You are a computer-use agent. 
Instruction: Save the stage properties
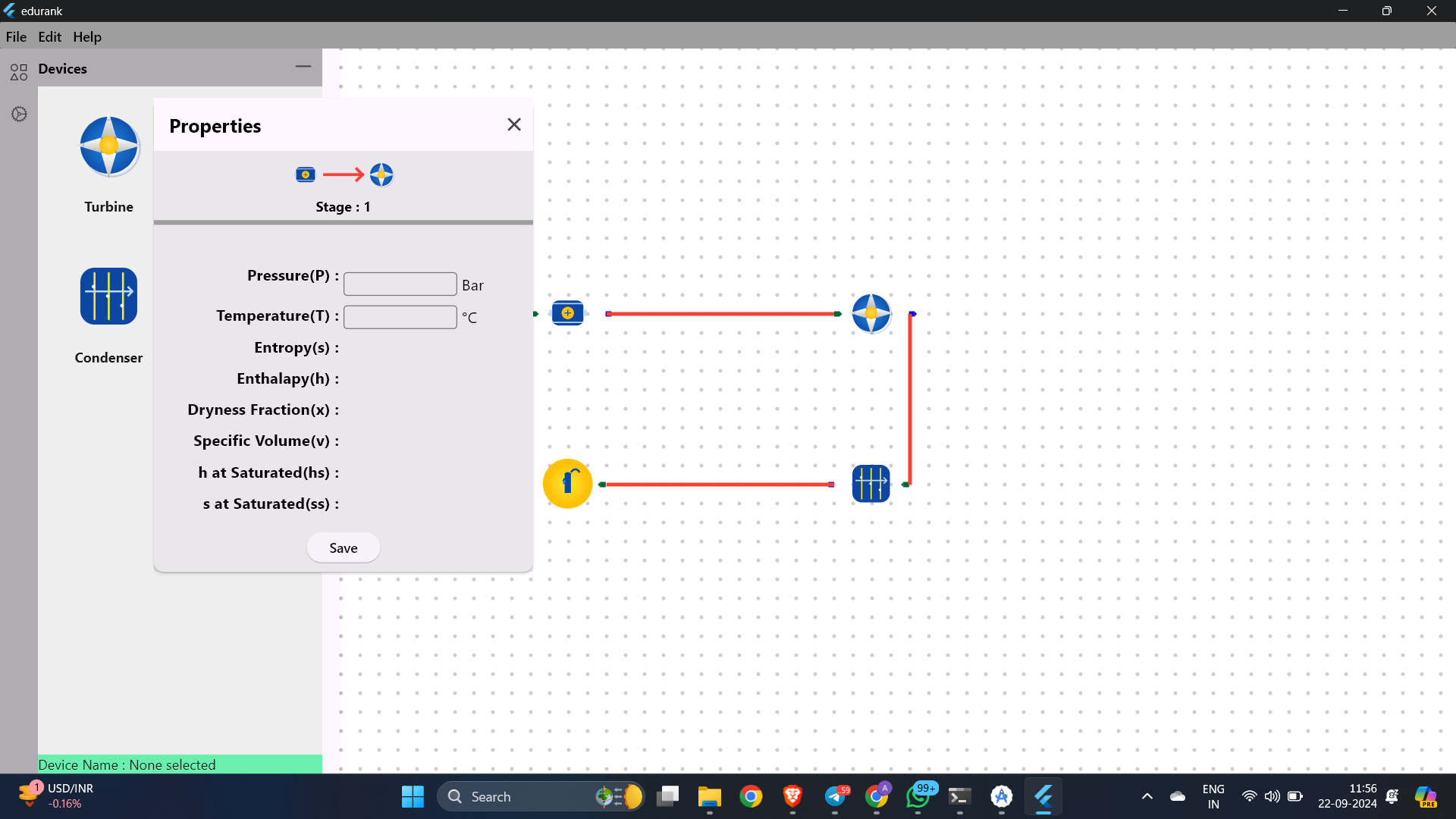(x=344, y=548)
